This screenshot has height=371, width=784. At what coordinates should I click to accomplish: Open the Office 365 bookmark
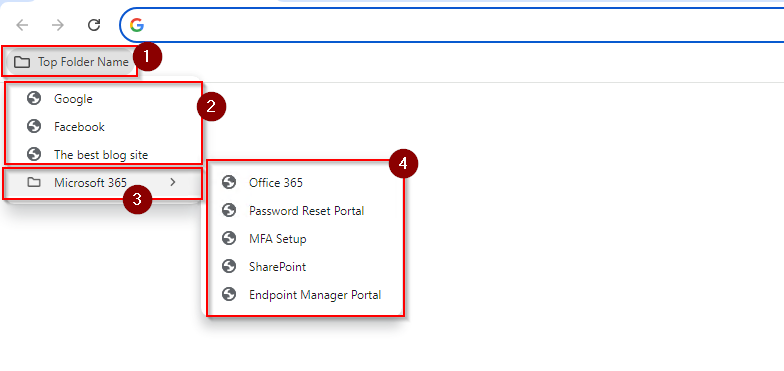pyautogui.click(x=305, y=183)
